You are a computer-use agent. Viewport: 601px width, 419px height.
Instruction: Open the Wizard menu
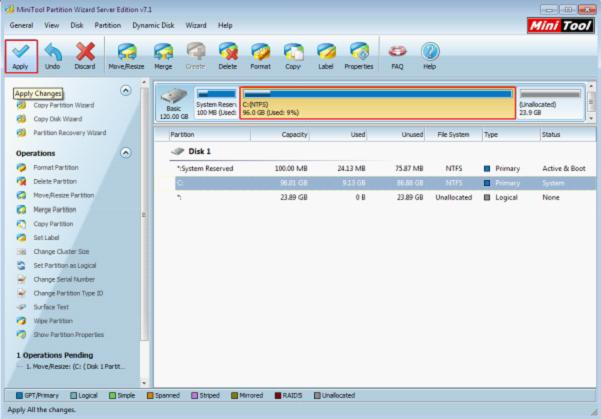196,25
